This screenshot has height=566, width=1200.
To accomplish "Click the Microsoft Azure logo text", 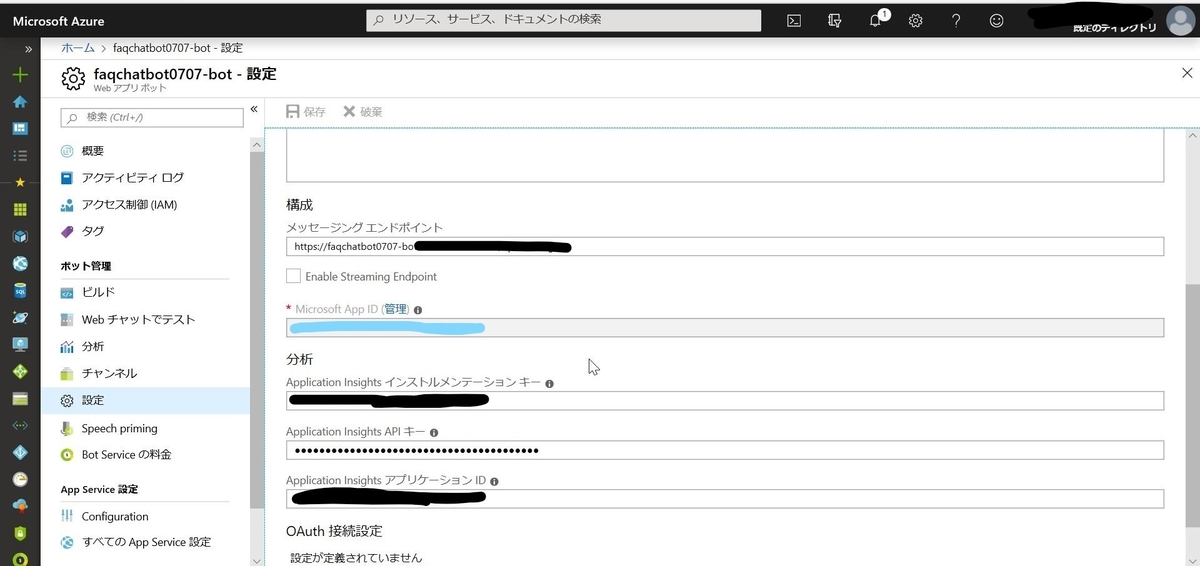I will click(x=58, y=21).
